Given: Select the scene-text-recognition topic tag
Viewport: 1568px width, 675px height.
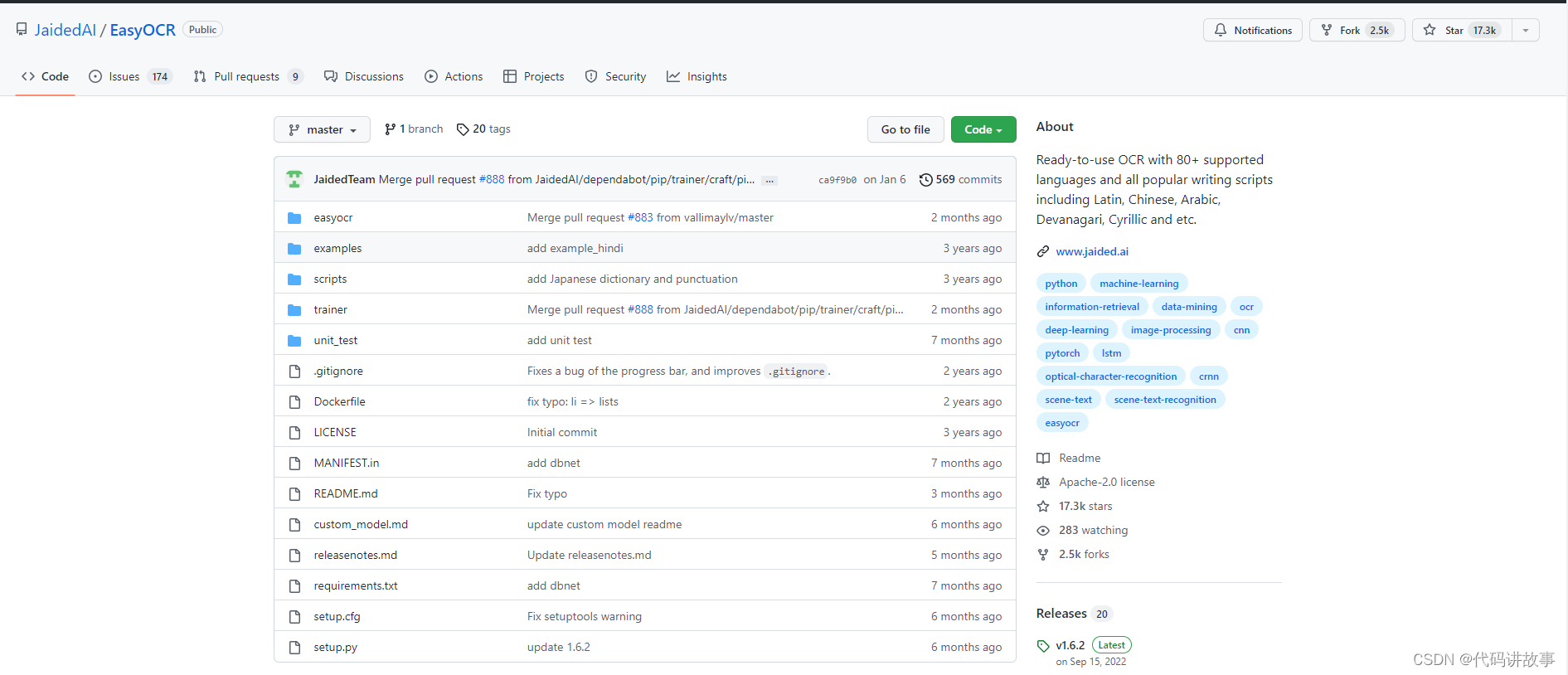Looking at the screenshot, I should coord(1165,400).
